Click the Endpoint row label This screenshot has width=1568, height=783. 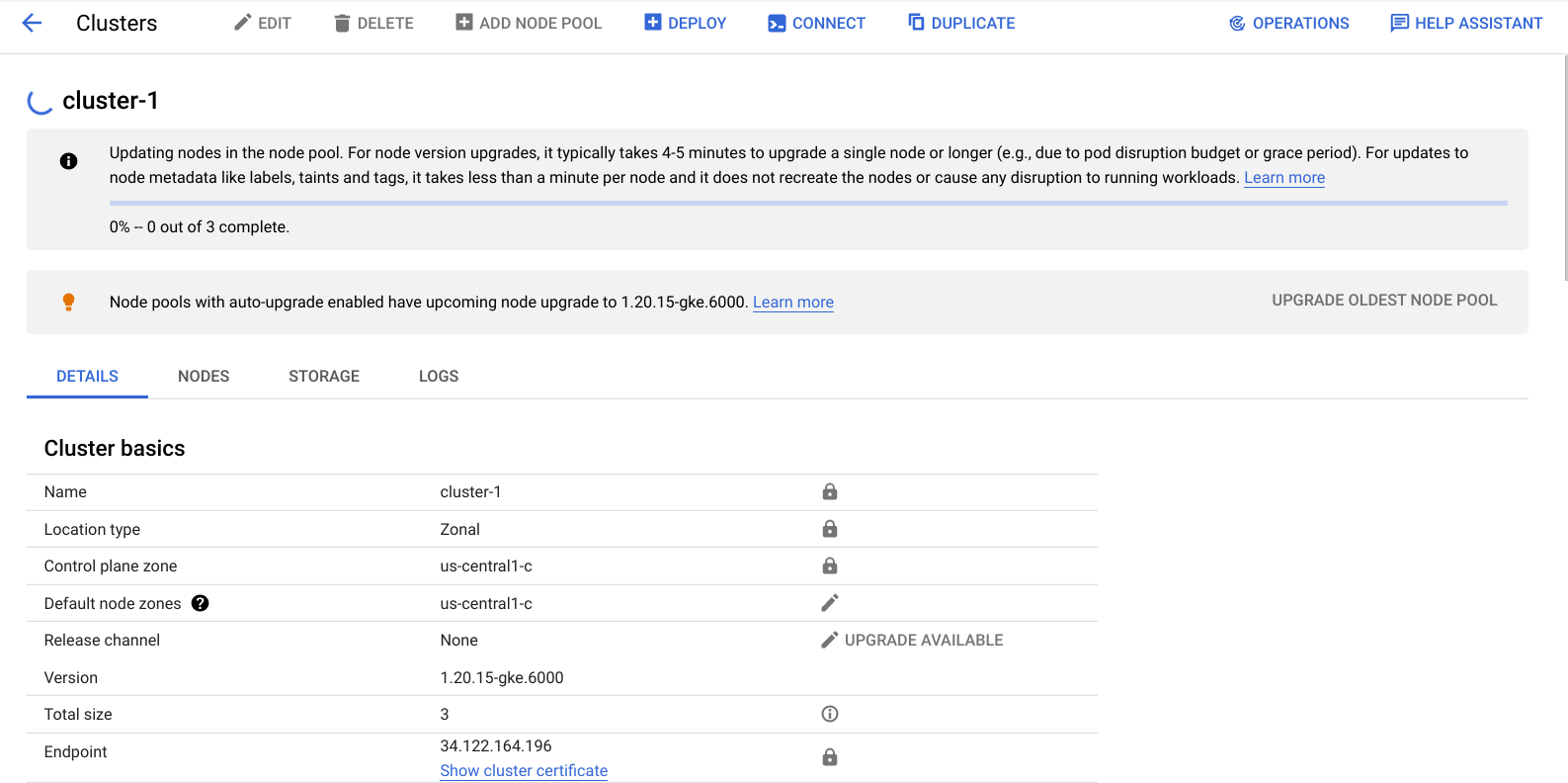(76, 752)
